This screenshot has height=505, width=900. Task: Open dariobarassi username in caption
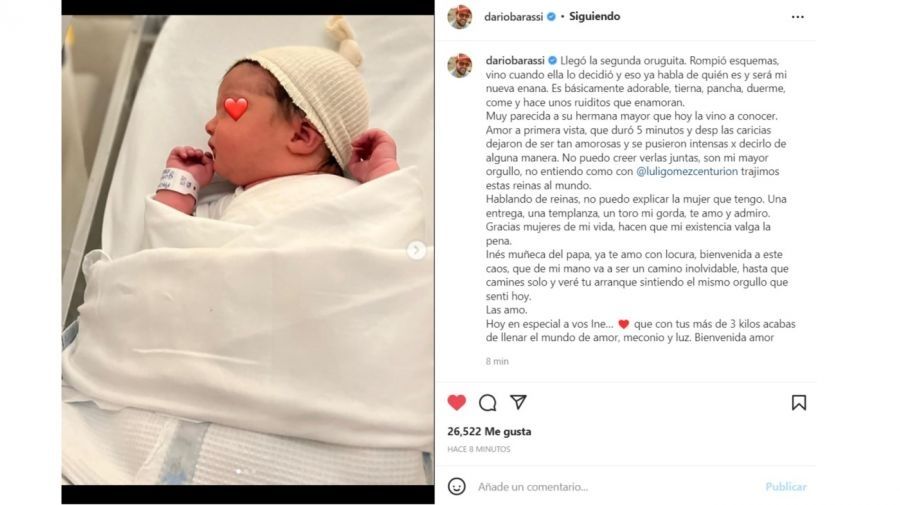pos(515,60)
